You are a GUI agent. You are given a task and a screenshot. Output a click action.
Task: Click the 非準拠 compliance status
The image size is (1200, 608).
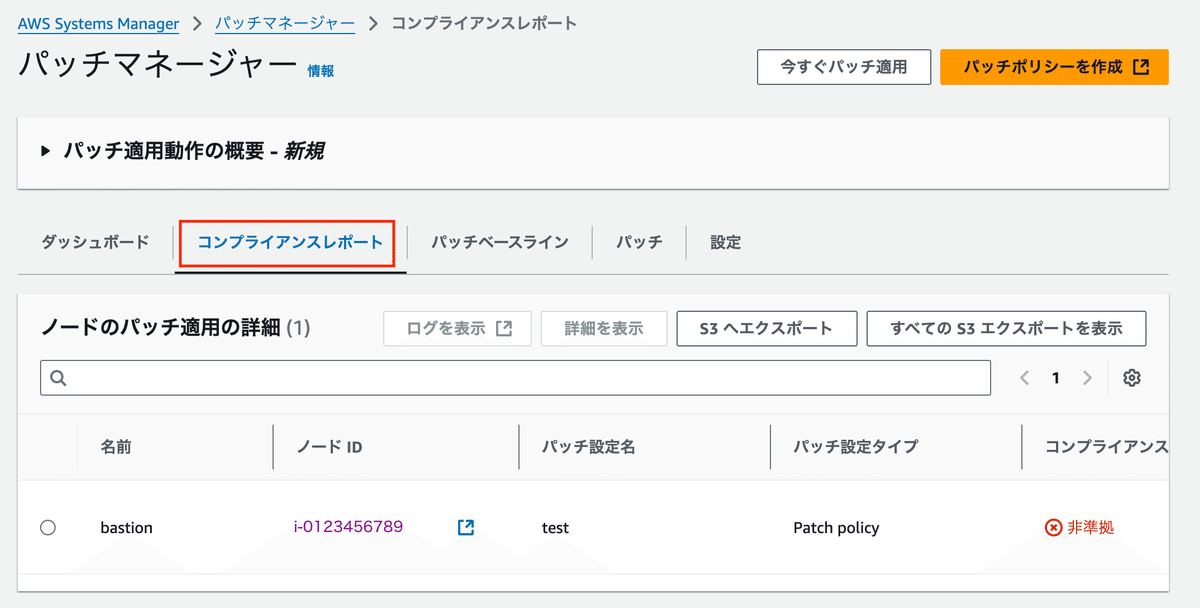tap(1079, 527)
